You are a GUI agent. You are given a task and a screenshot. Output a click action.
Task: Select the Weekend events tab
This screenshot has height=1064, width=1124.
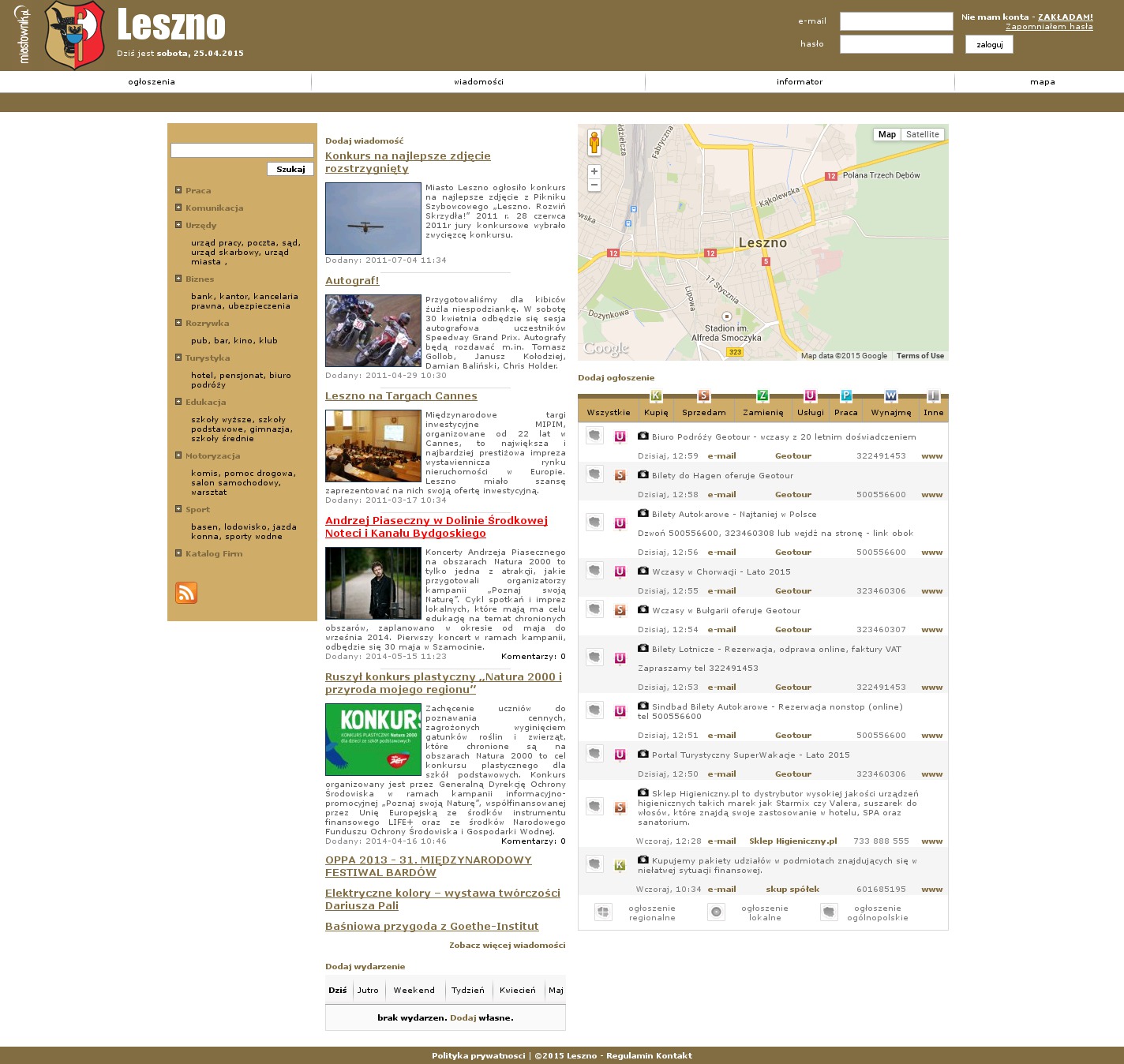pos(414,990)
